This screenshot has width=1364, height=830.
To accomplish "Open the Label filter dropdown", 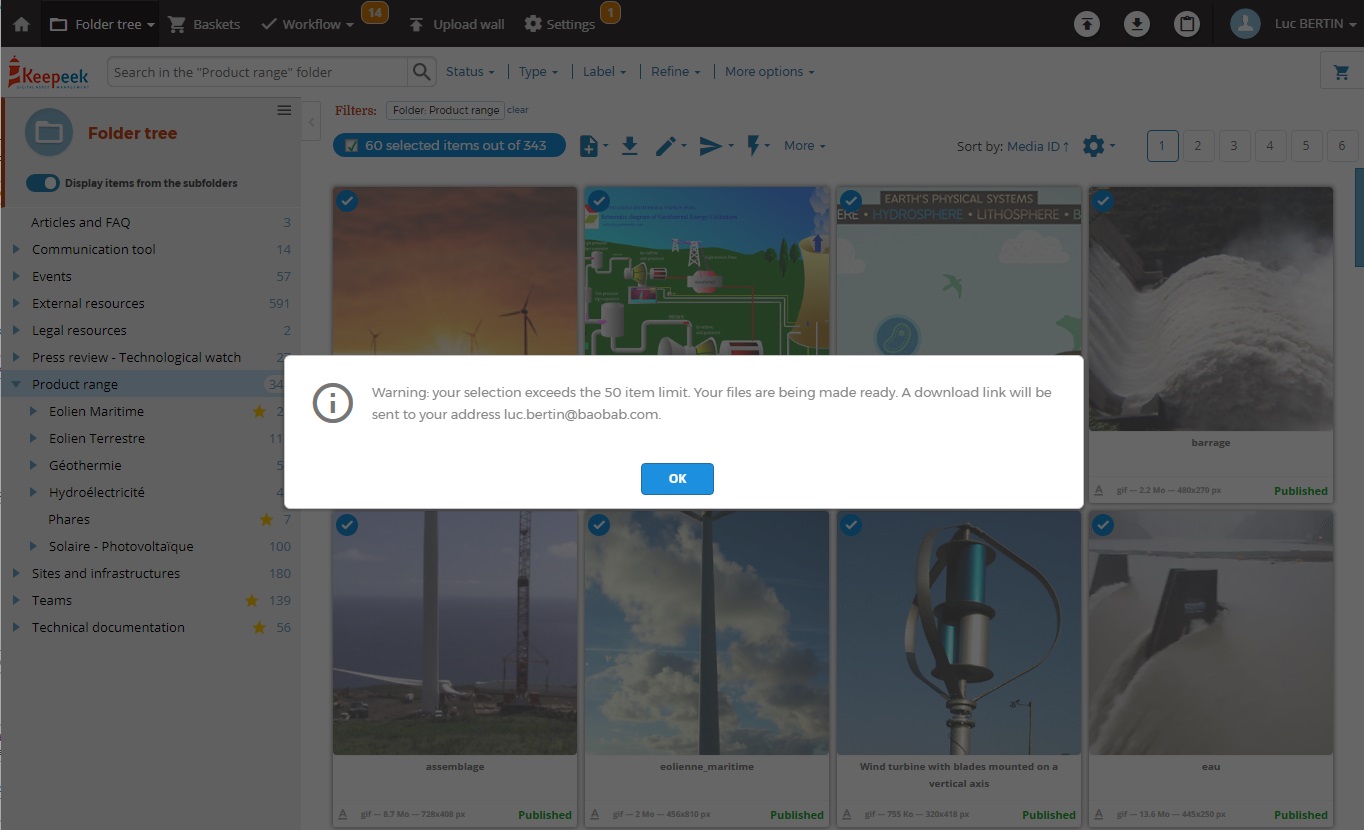I will coord(604,72).
